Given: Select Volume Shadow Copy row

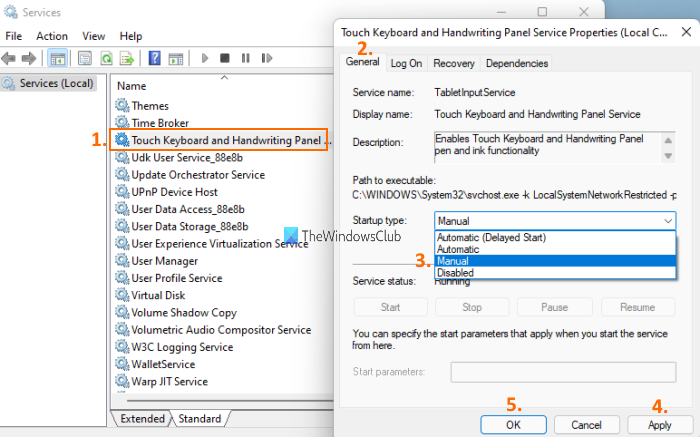Looking at the screenshot, I should [x=176, y=312].
